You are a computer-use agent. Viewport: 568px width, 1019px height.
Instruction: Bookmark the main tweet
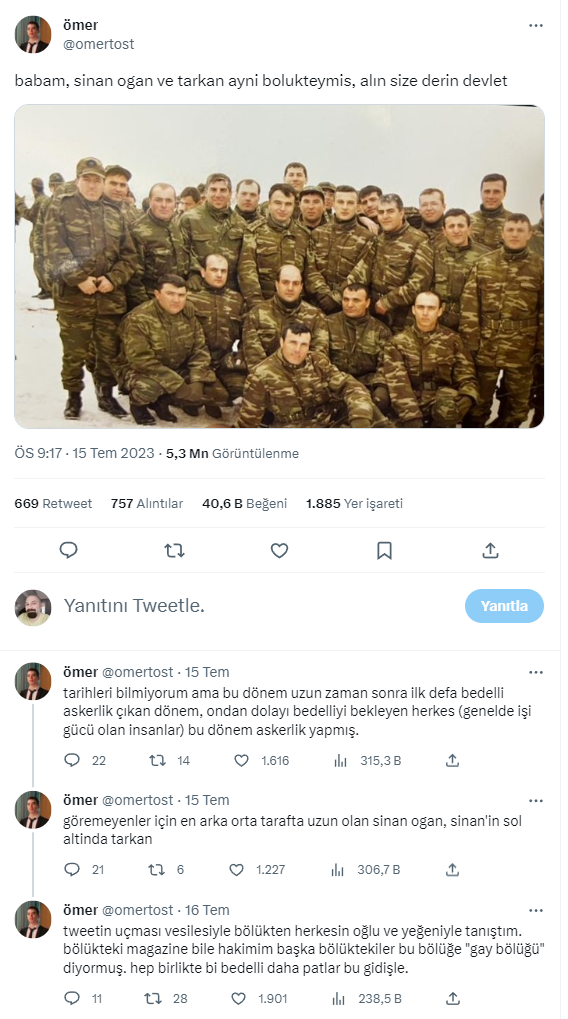[384, 550]
